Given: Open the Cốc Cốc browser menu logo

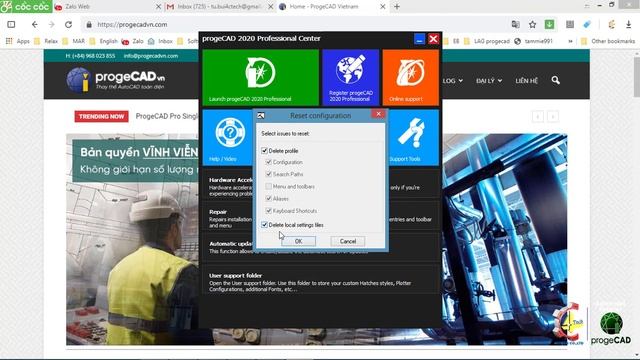Looking at the screenshot, I should point(26,7).
